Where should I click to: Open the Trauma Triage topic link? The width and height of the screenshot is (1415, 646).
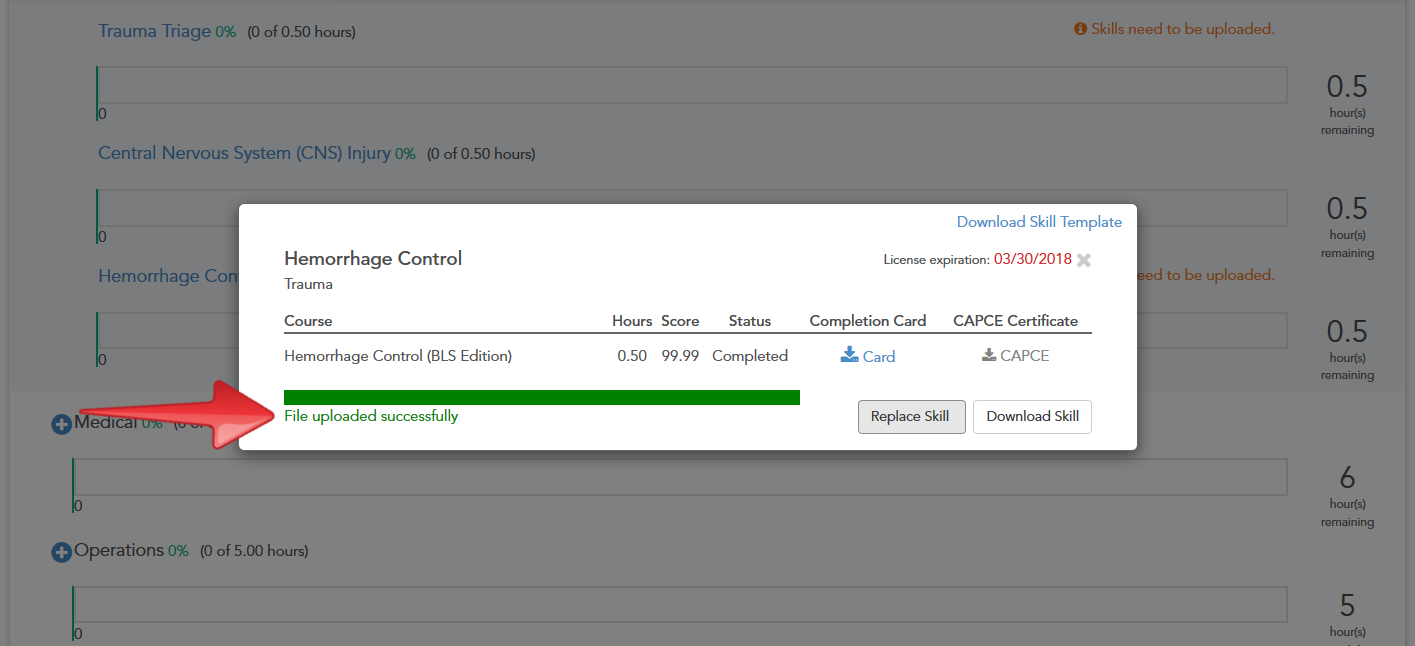[155, 31]
